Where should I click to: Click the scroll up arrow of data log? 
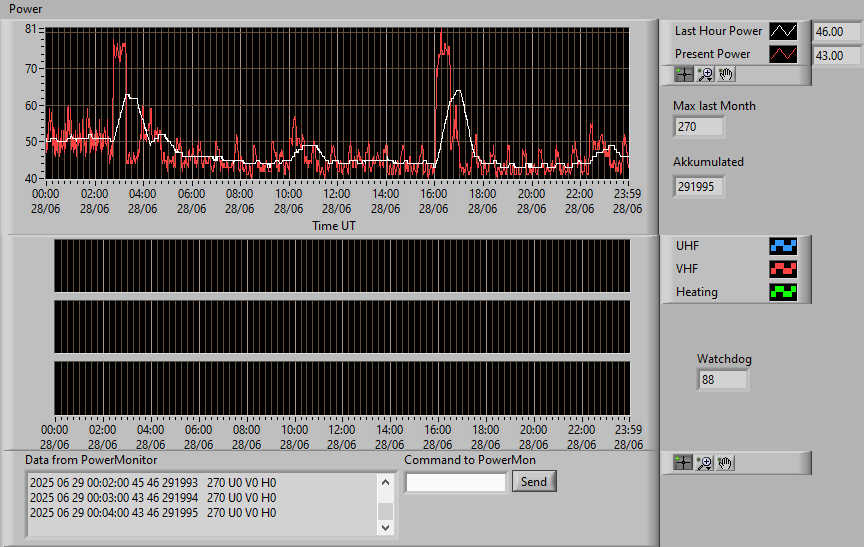[386, 483]
